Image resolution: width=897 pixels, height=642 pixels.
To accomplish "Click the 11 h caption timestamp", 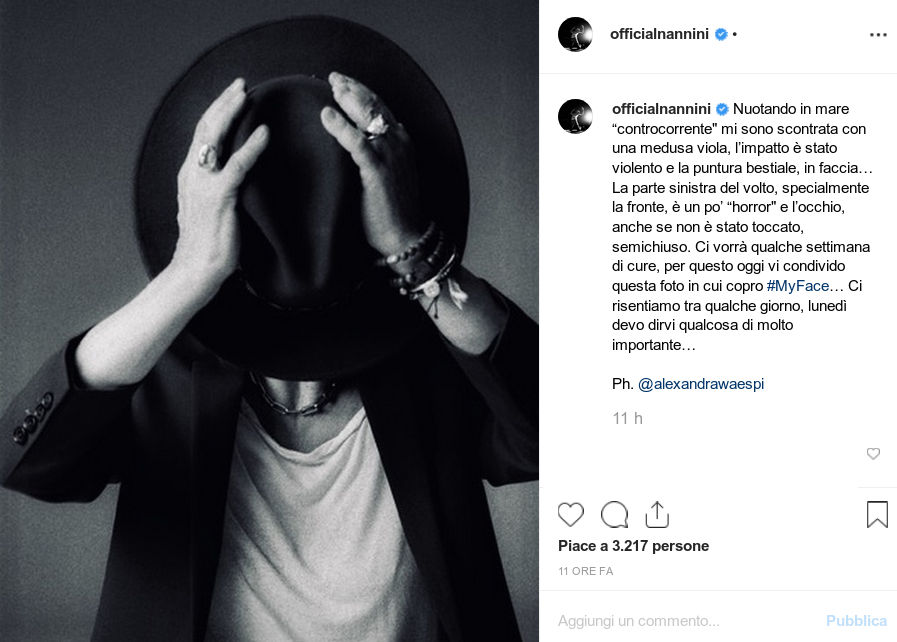I will click(x=628, y=418).
